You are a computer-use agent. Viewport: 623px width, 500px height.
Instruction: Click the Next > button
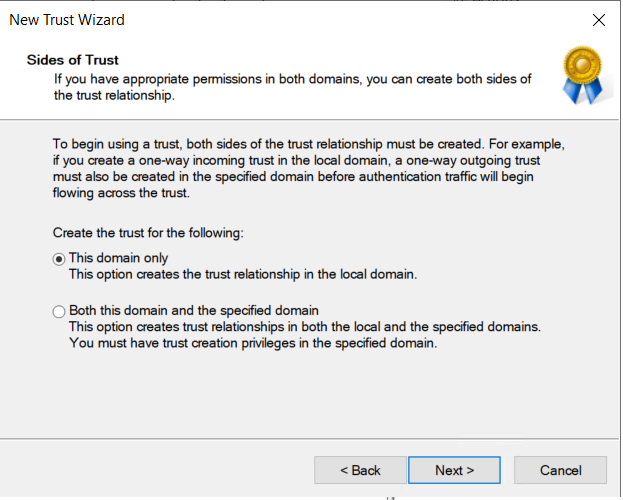(x=454, y=470)
